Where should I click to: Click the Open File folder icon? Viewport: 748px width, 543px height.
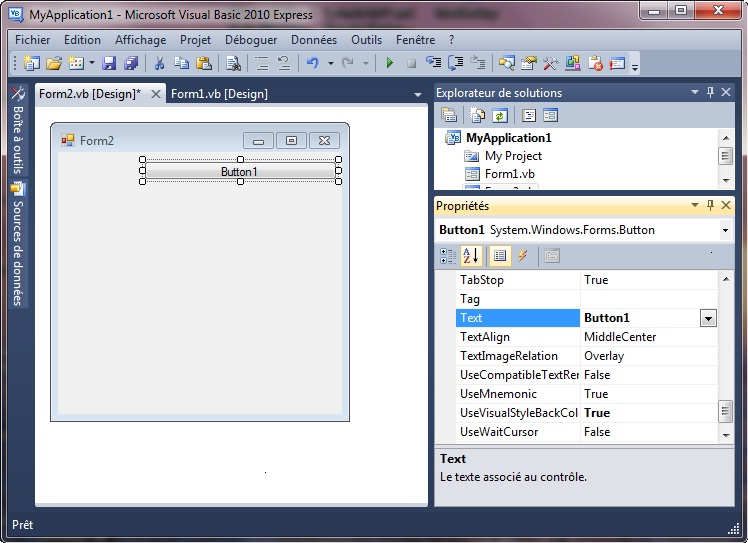(54, 63)
